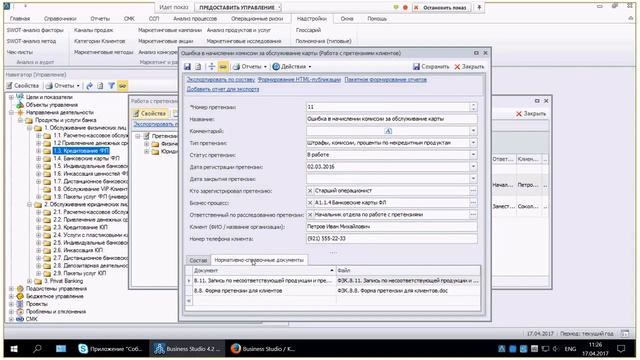Screen dimensions: 640x360
Task: Click the 'Цели и показатели' tree node icon
Action: click(20, 97)
